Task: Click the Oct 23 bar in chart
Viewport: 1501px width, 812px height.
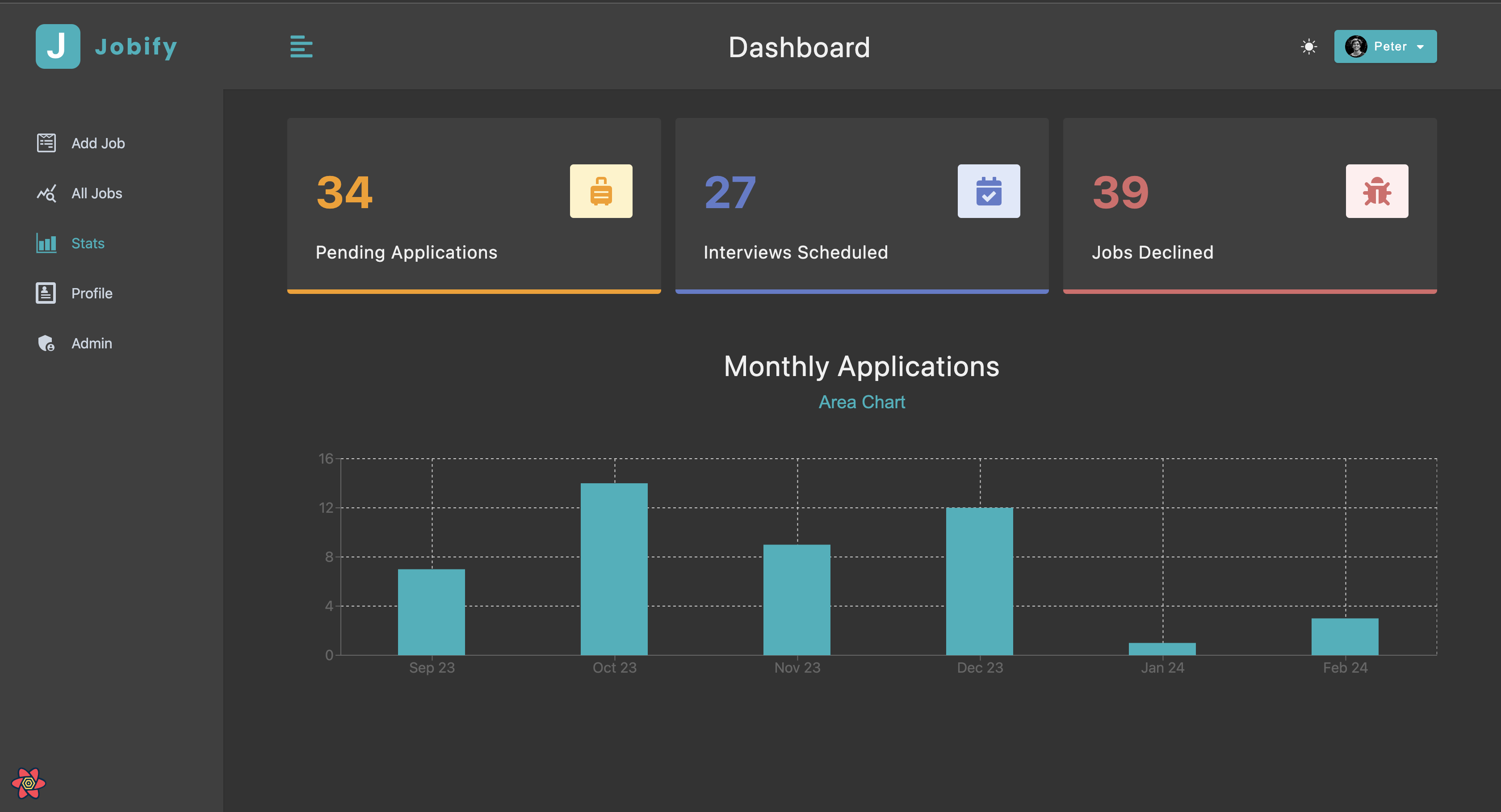Action: (x=613, y=569)
